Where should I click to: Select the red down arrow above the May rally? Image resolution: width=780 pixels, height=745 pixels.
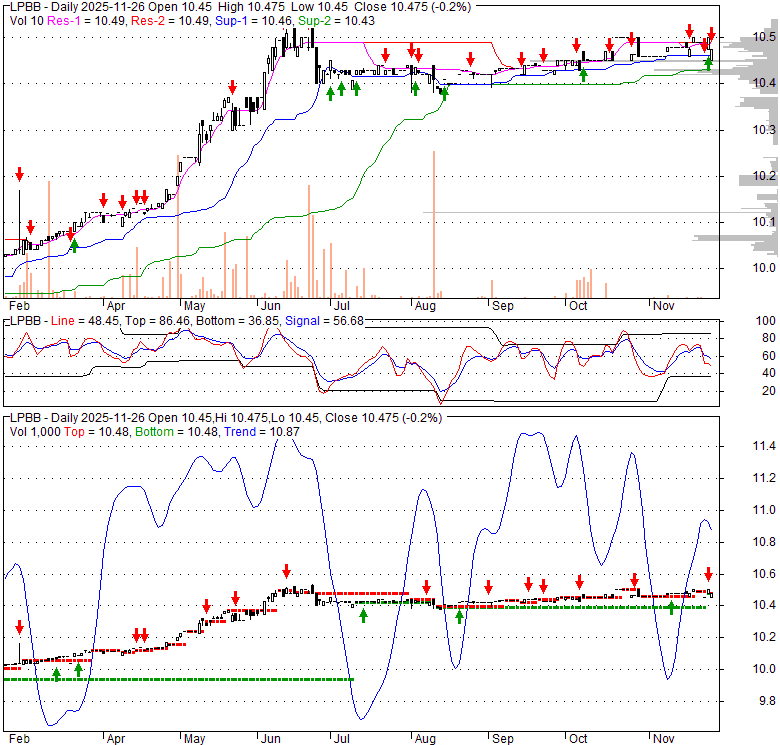click(232, 87)
